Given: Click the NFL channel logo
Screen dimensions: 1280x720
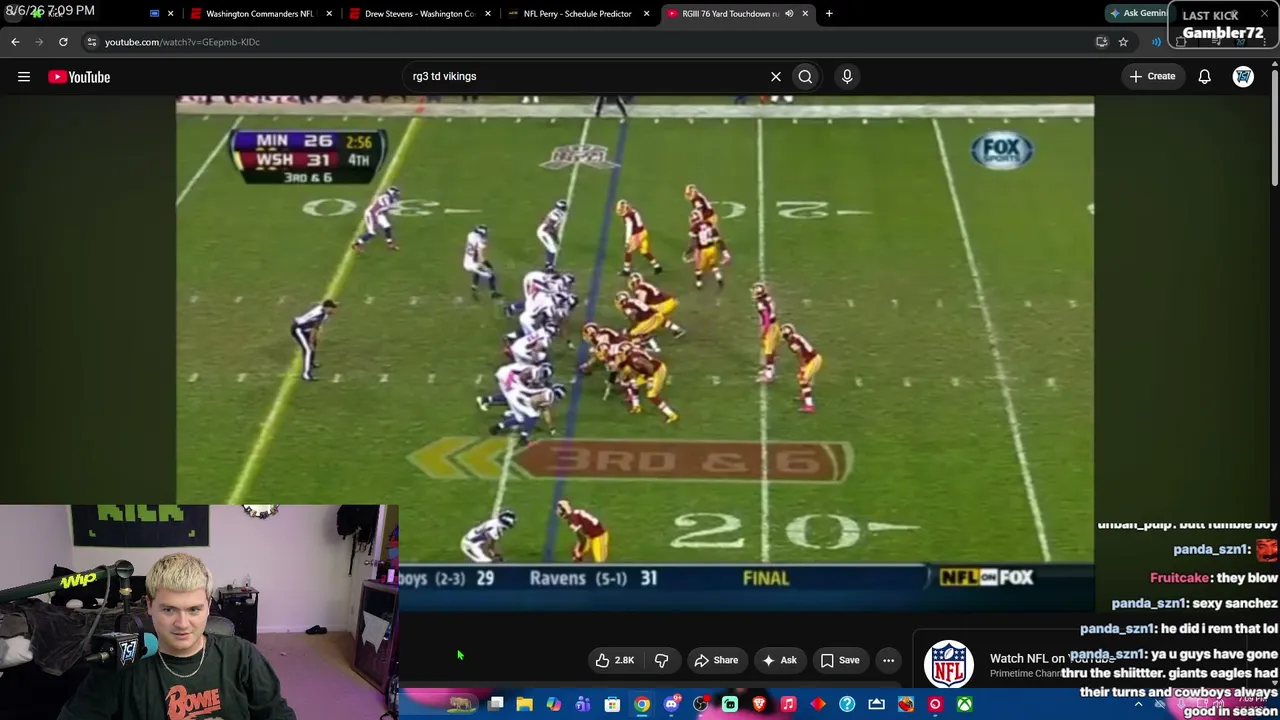Looking at the screenshot, I should 948,665.
